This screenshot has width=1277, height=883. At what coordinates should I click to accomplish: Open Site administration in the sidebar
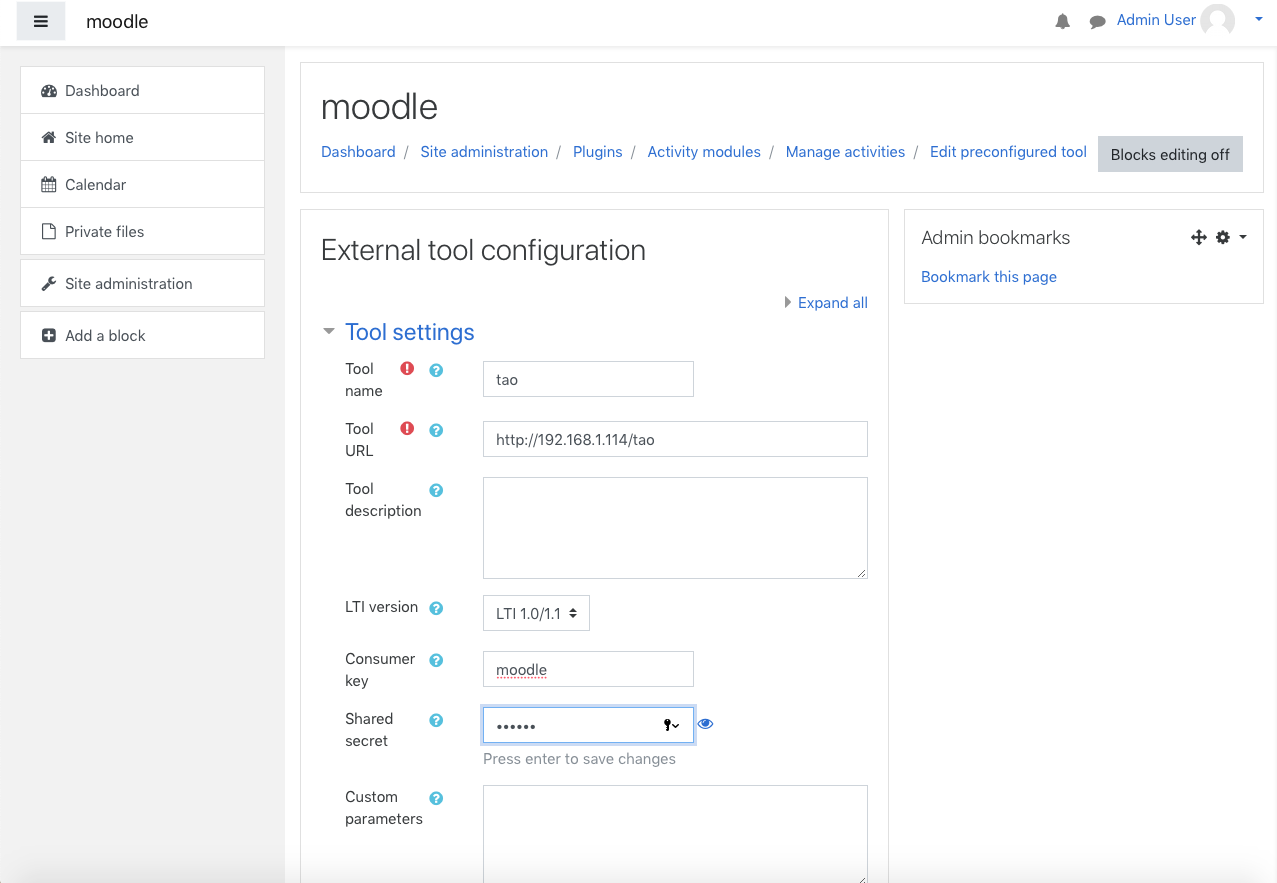point(142,283)
